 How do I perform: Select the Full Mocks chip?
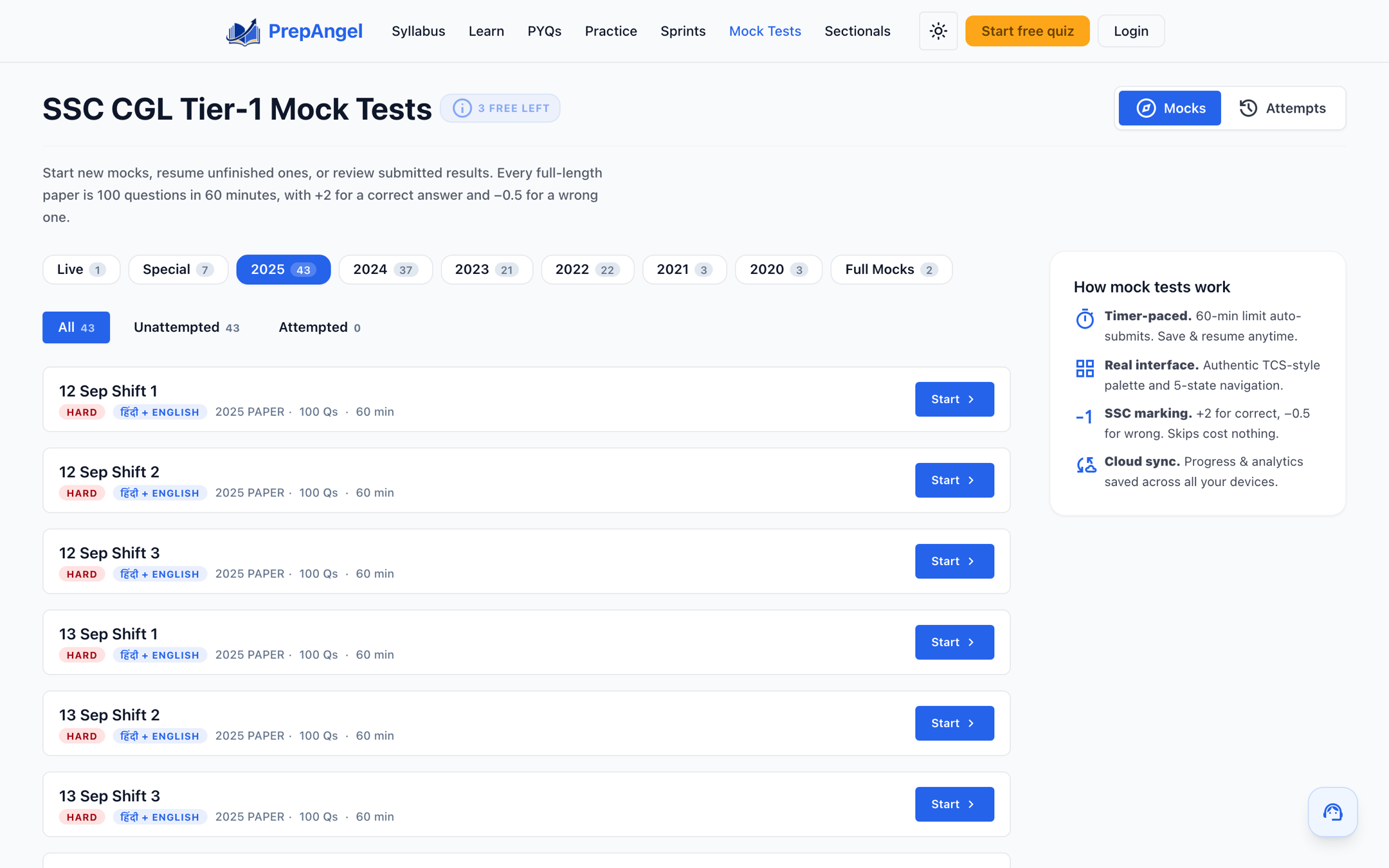(x=891, y=269)
